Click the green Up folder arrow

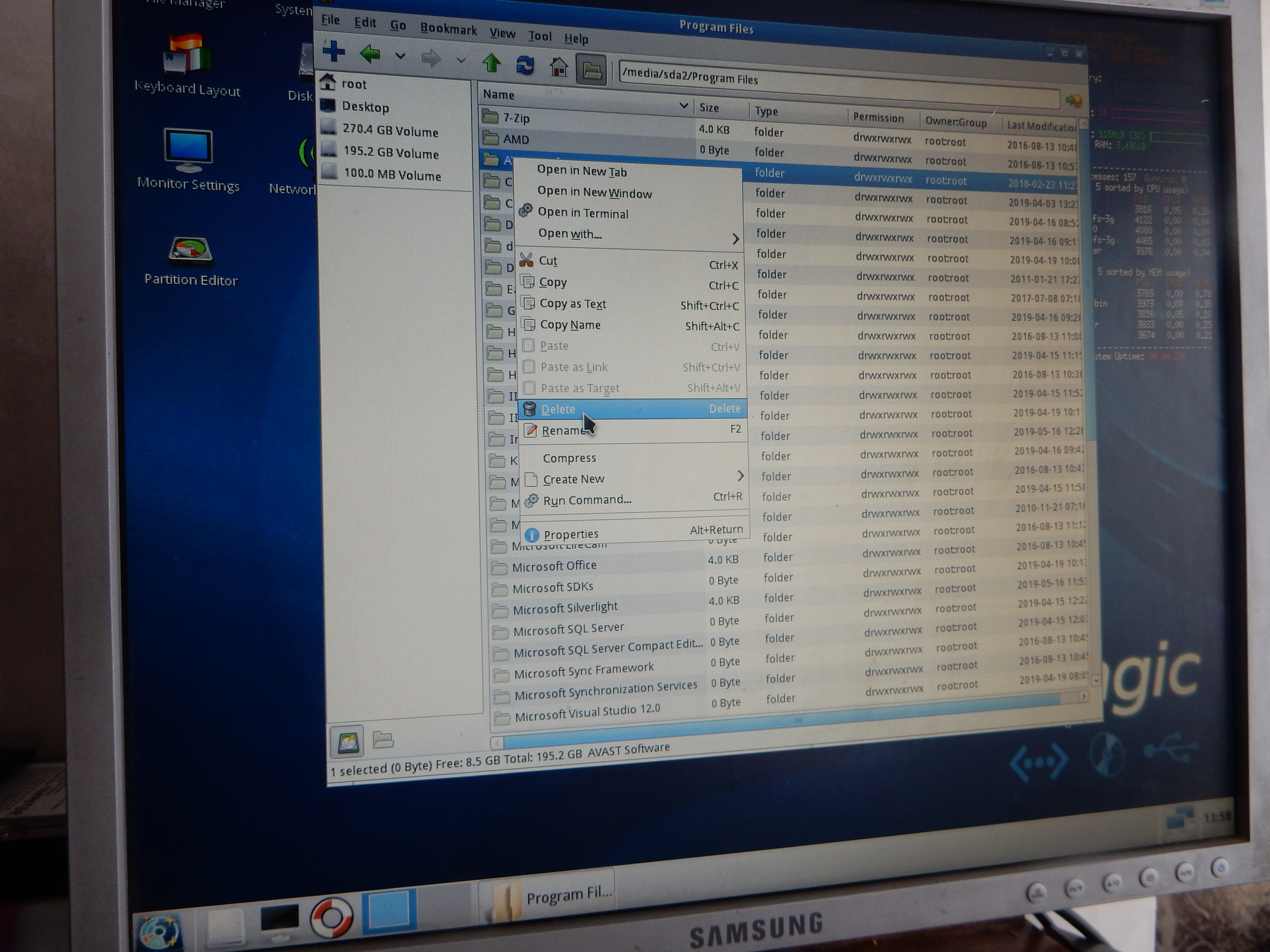[x=491, y=62]
